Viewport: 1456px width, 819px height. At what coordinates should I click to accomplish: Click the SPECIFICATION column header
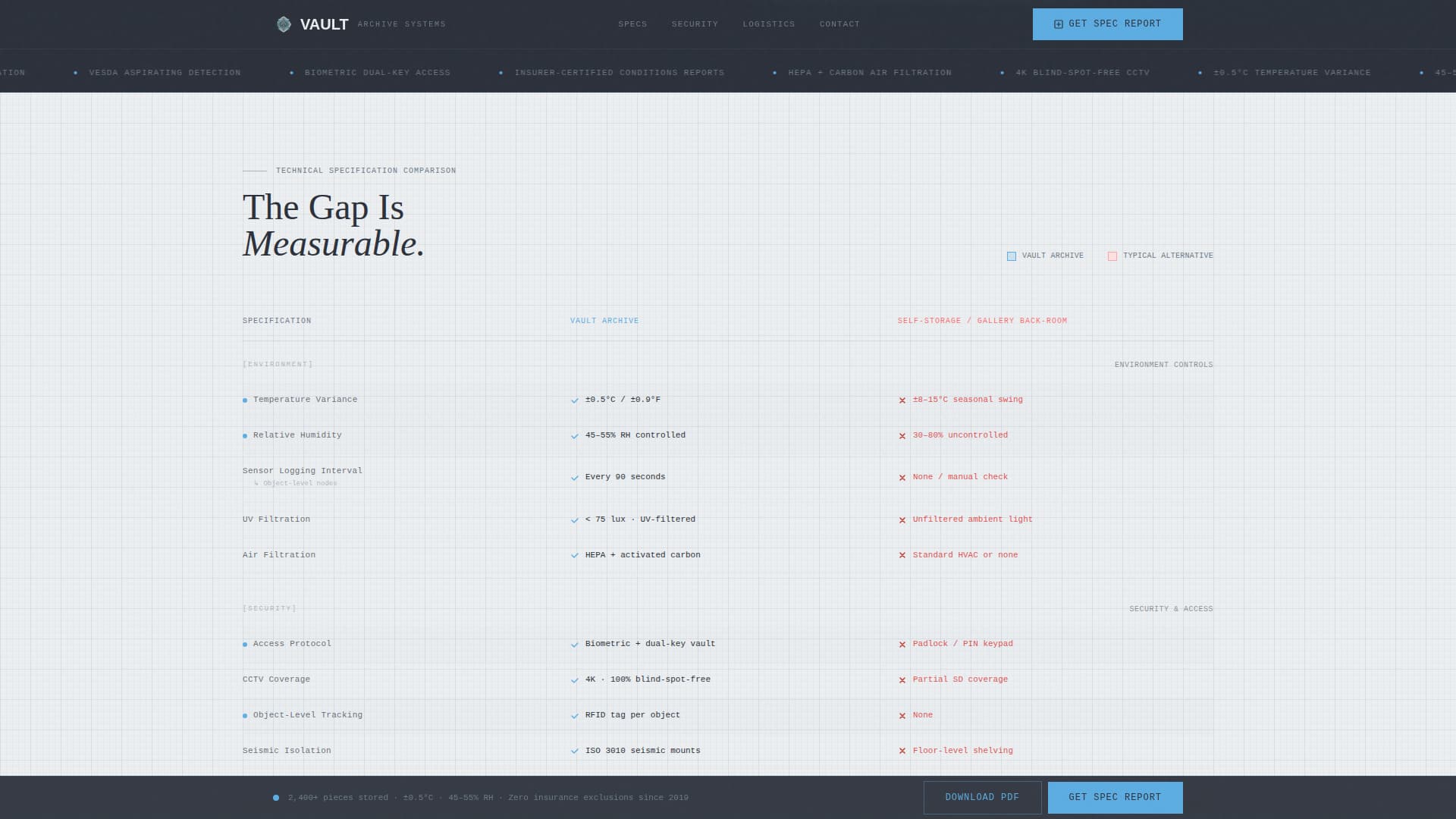277,321
